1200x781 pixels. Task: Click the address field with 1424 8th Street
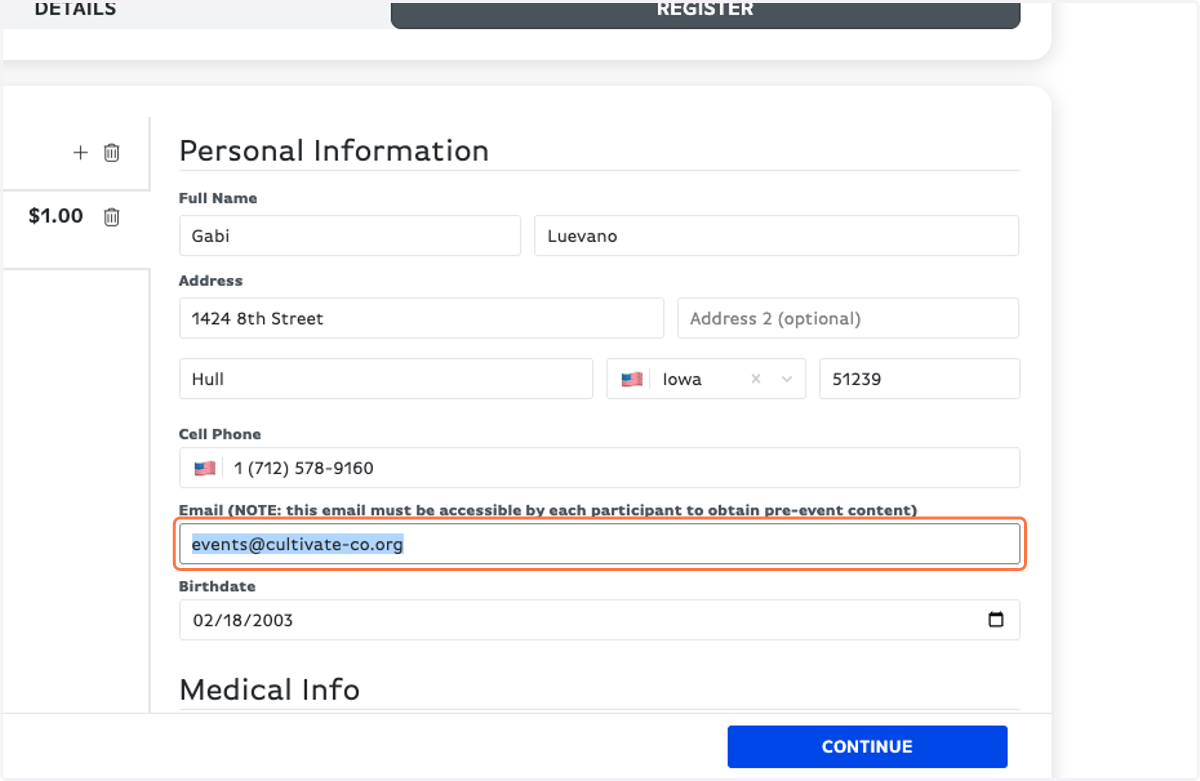pyautogui.click(x=422, y=318)
